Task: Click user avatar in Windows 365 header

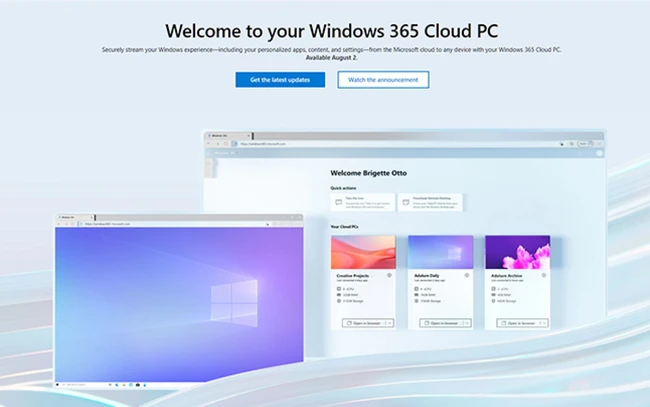Action: [x=599, y=153]
